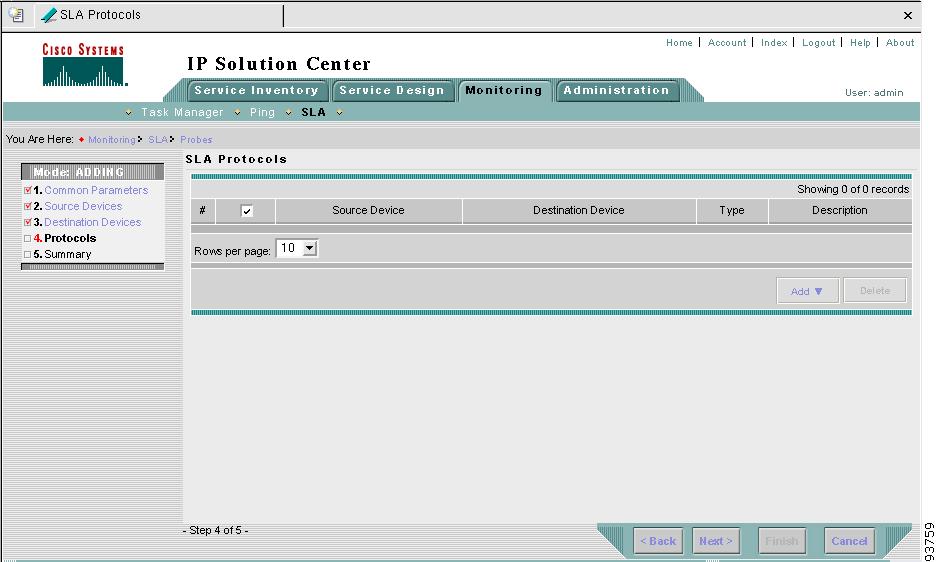
Task: Click the Next button
Action: click(716, 541)
